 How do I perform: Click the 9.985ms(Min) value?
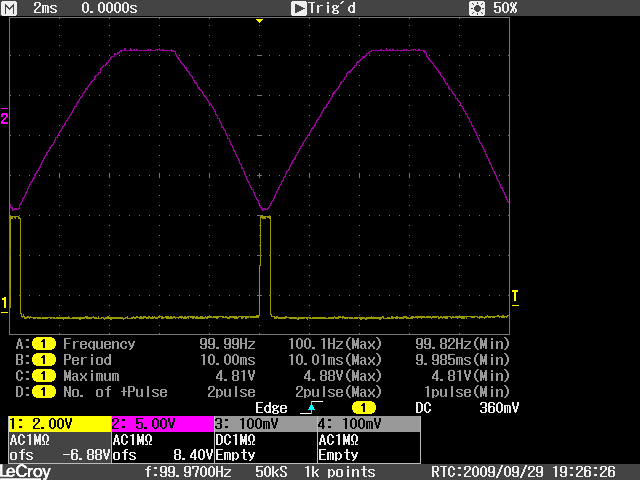(462, 360)
